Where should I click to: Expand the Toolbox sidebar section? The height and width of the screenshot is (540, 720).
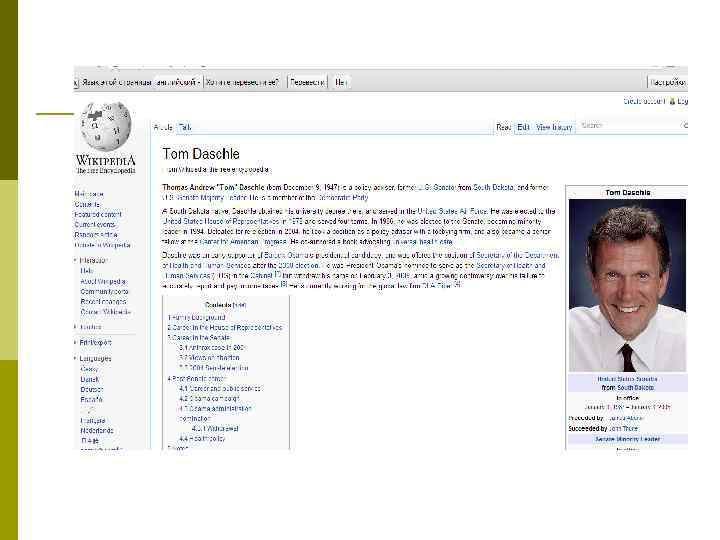(x=88, y=327)
